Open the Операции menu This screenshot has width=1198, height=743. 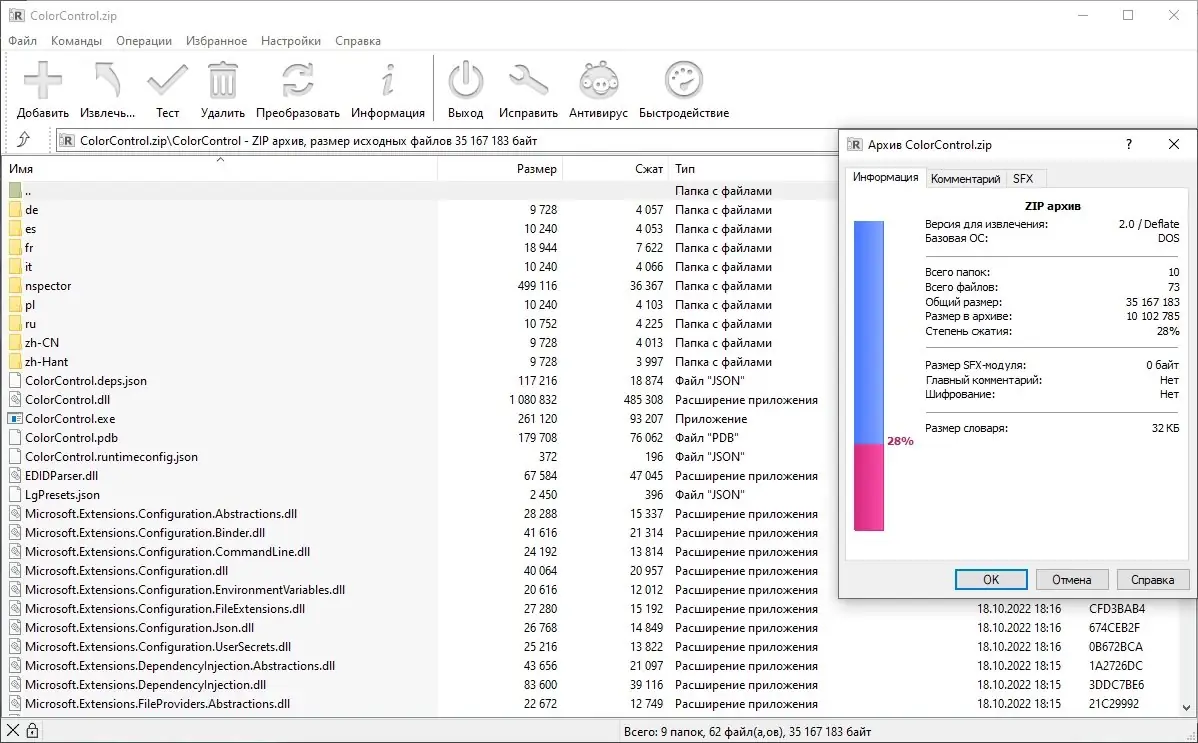click(x=144, y=41)
